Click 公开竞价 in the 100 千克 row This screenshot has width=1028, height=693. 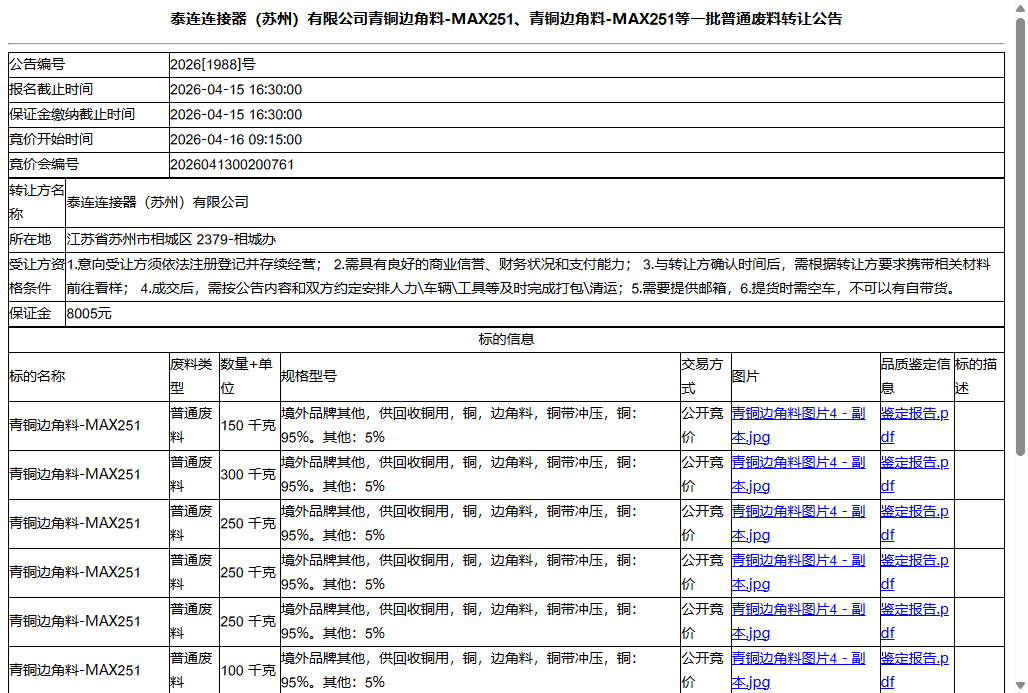pyautogui.click(x=702, y=670)
